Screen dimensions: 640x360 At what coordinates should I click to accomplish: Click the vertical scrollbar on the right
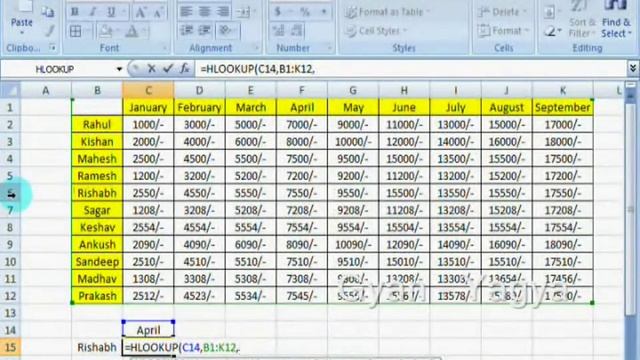631,209
